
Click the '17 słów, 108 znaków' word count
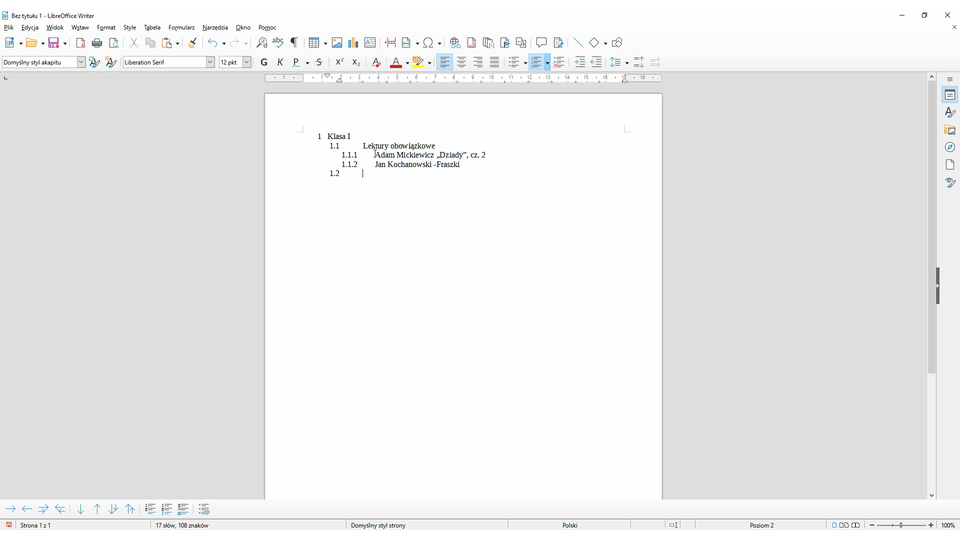tap(182, 525)
